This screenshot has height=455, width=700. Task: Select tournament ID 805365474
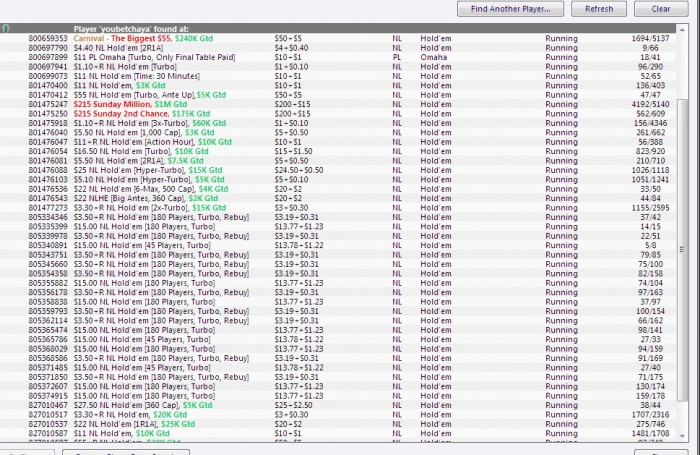pos(338,330)
